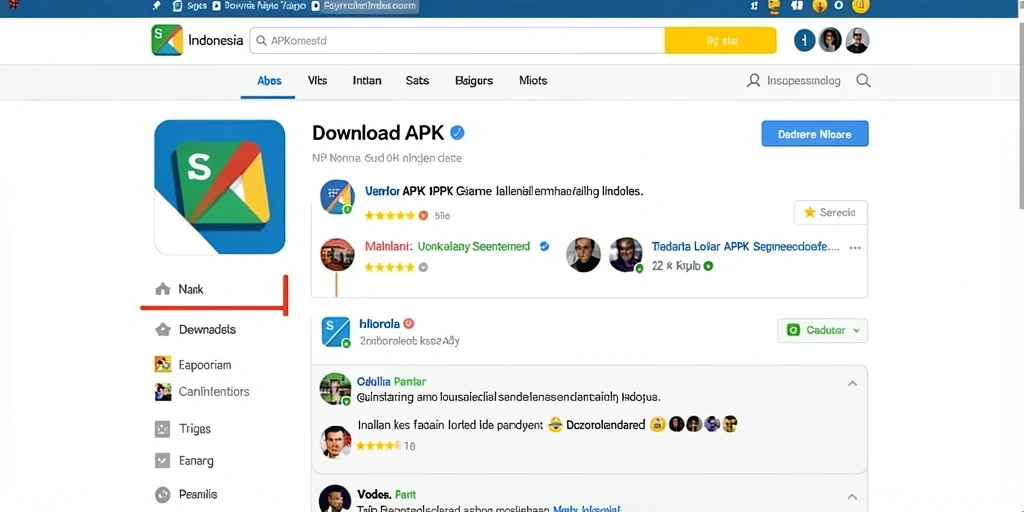This screenshot has height=512, width=1024.
Task: Switch to the Sats tab
Action: tap(417, 80)
